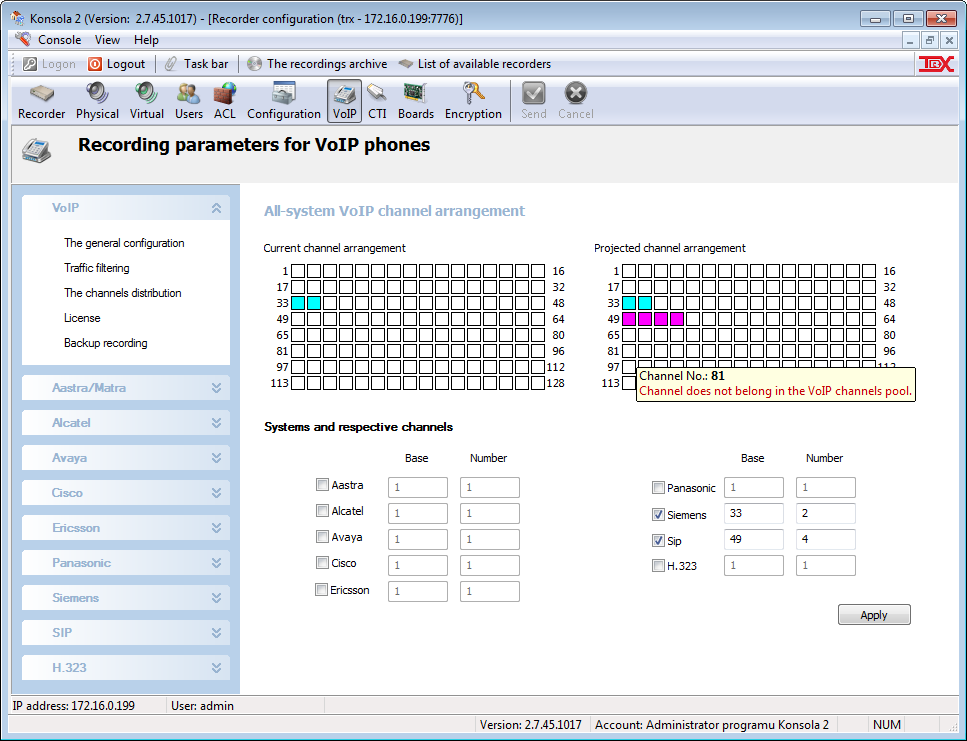Enable the Ericsson system checkbox
This screenshot has height=741, width=967.
click(x=321, y=589)
